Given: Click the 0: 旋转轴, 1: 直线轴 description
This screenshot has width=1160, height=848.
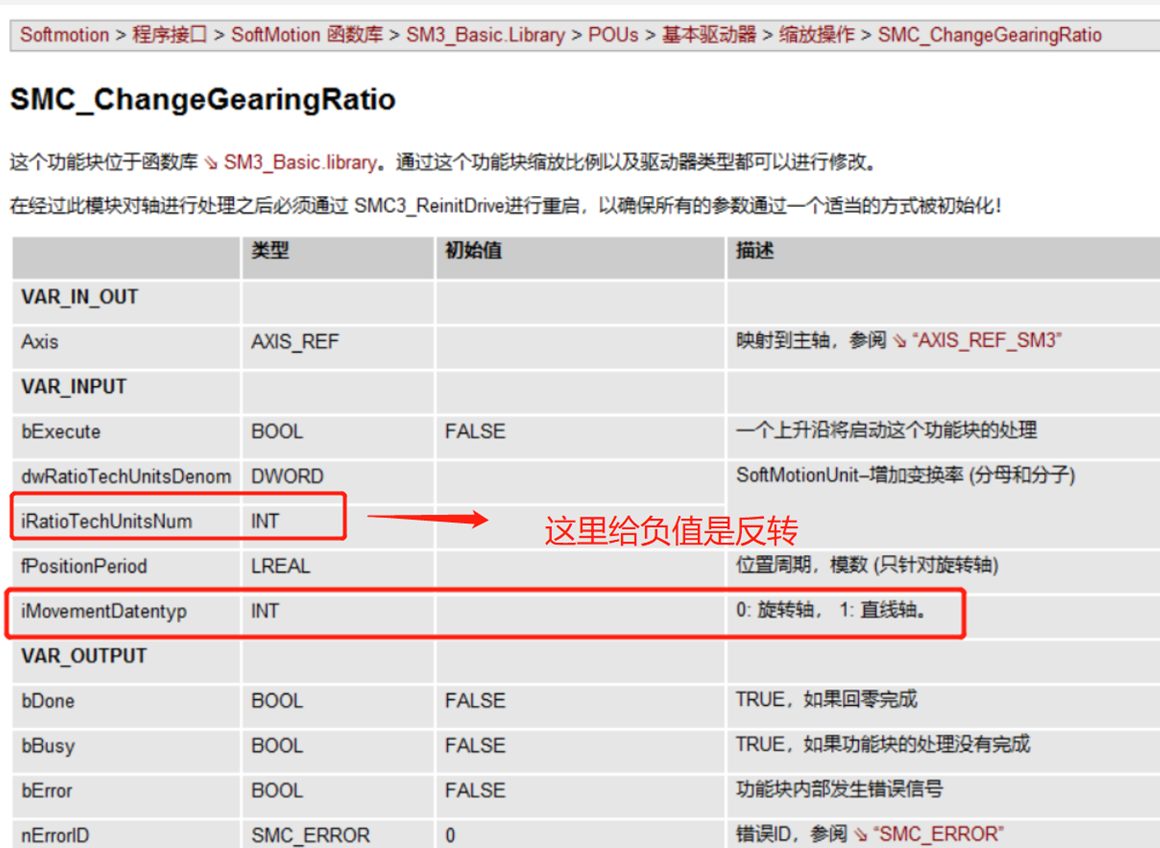Looking at the screenshot, I should coord(831,610).
